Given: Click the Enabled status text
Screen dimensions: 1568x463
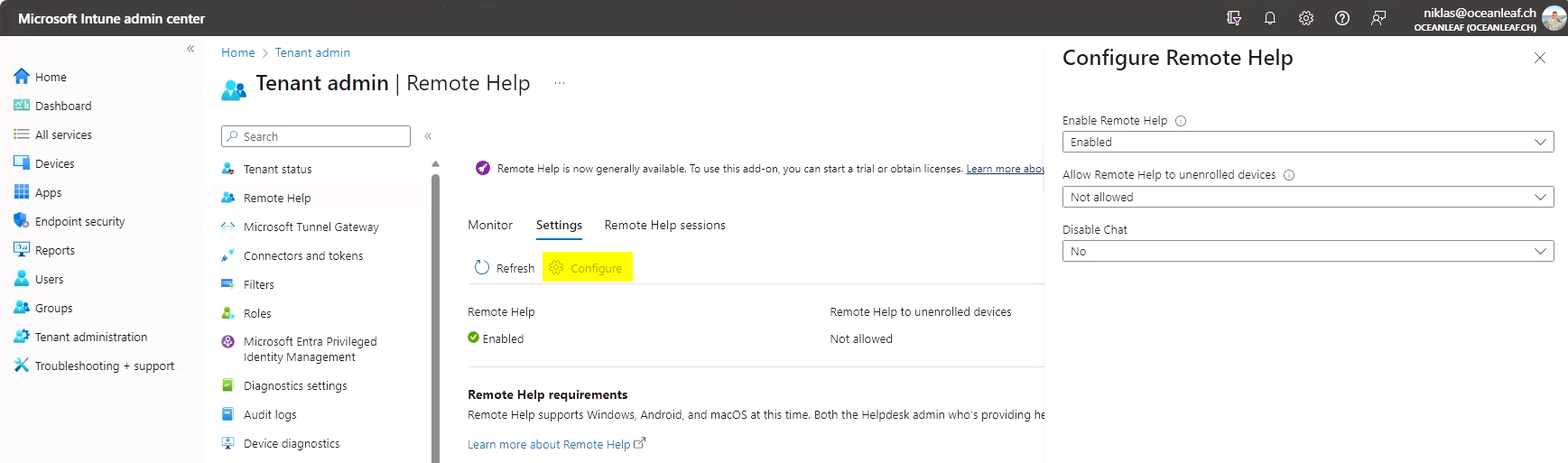Looking at the screenshot, I should pos(503,338).
